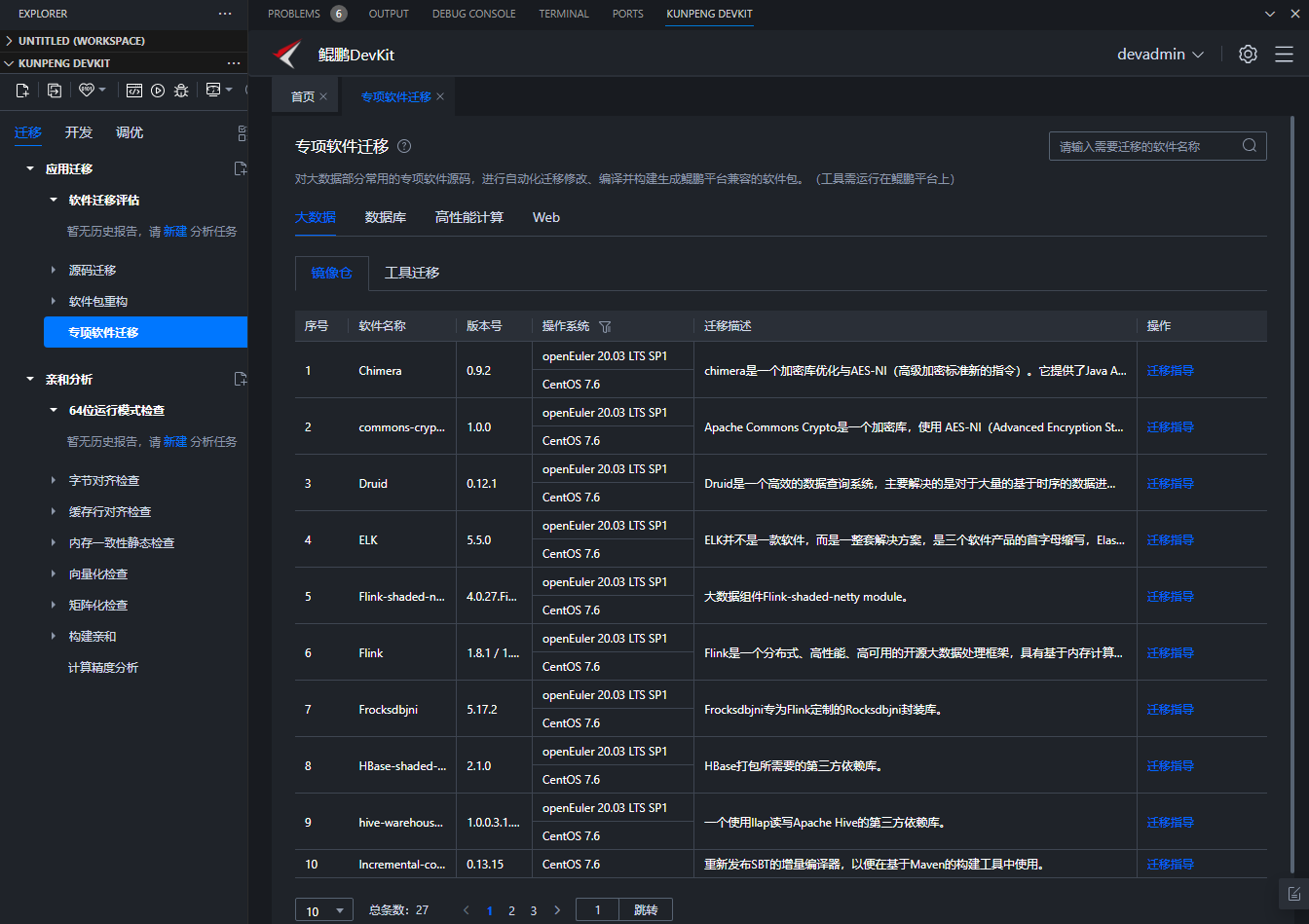The width and height of the screenshot is (1309, 924).
Task: Open dropdown arrow next to monitor gauge icon
Action: [x=229, y=90]
